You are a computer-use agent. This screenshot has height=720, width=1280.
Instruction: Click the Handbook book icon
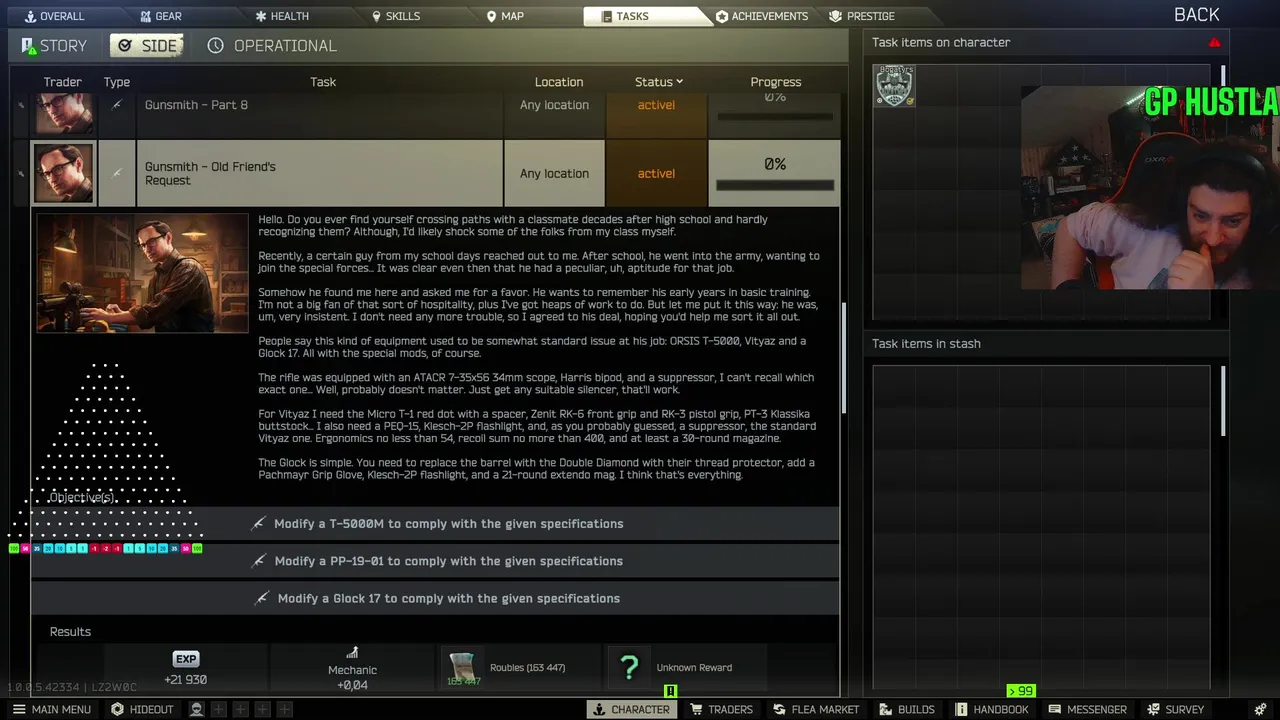click(962, 709)
